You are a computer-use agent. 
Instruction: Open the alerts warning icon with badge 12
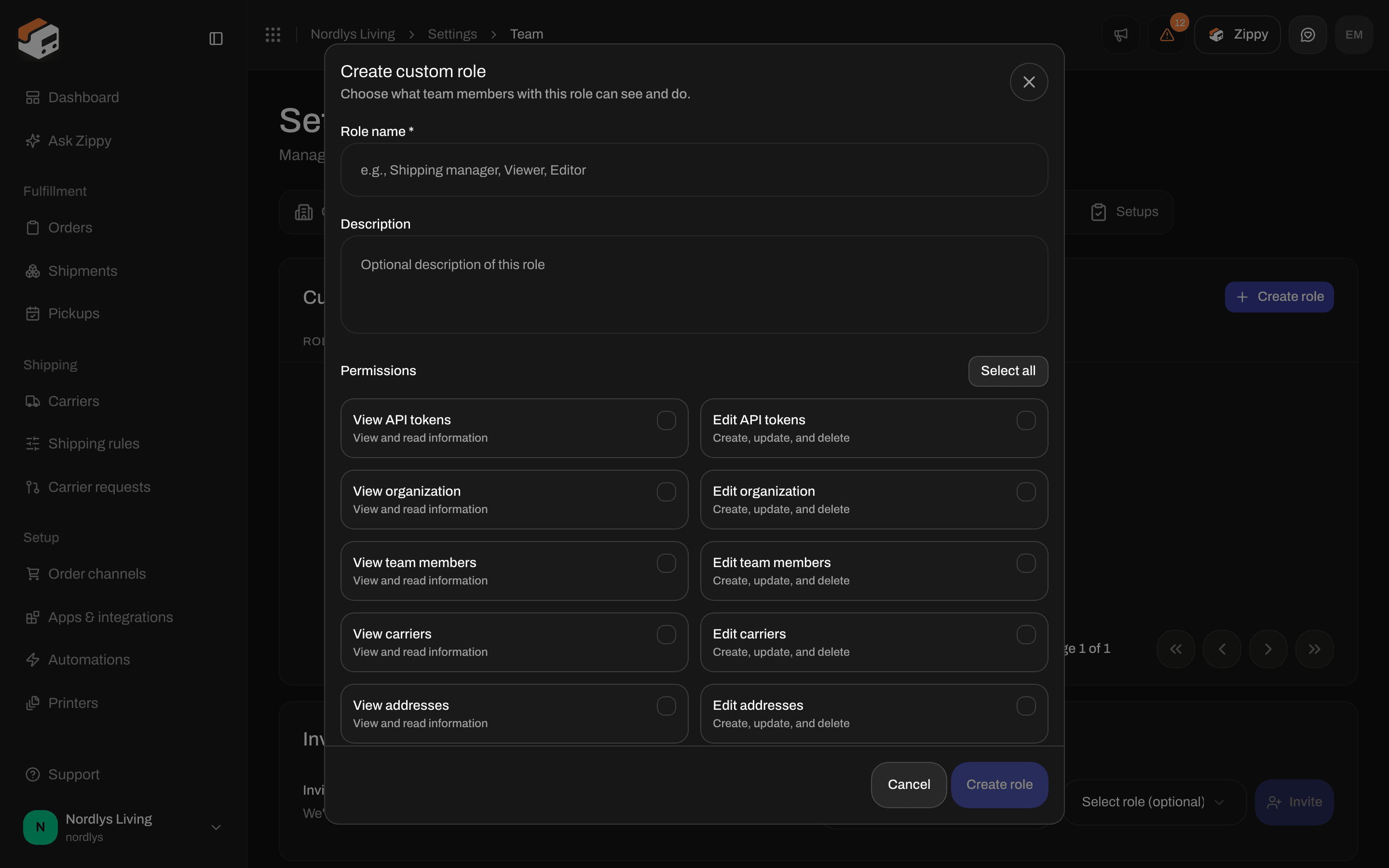tap(1167, 34)
